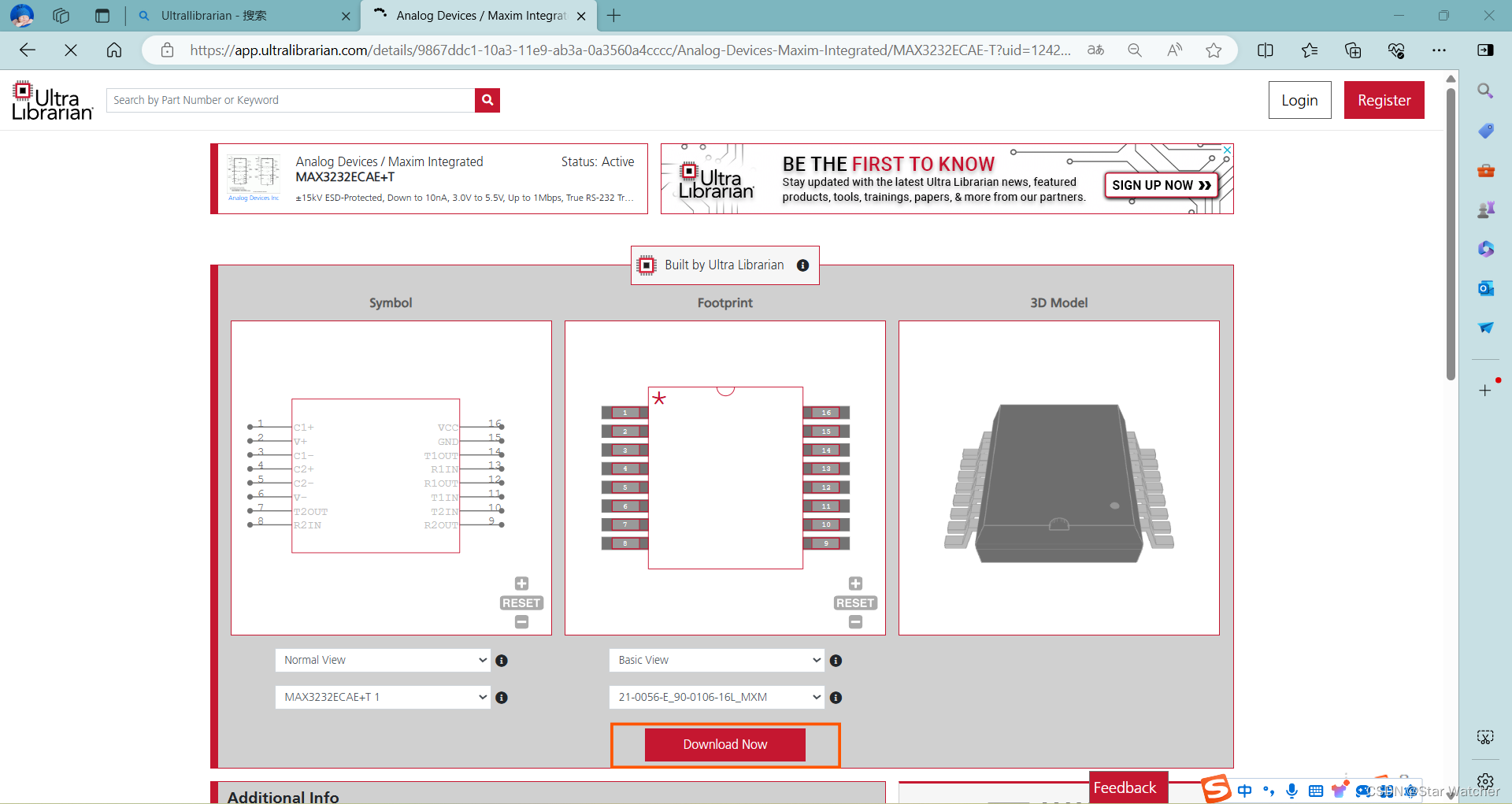Open info icon beside MAX3232ECAE+T 1 dropdown
The image size is (1512, 804).
pyautogui.click(x=502, y=698)
